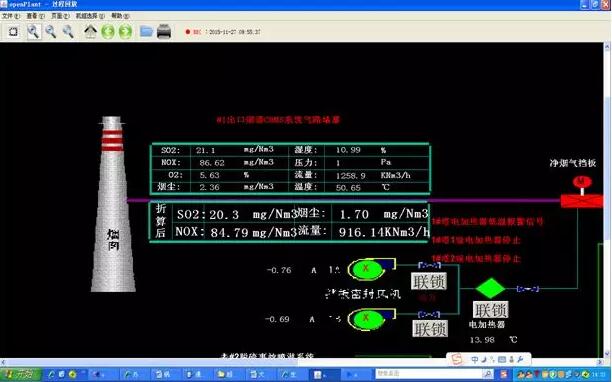Image resolution: width=612 pixels, height=382 pixels.
Task: Open the 文件 menu
Action: point(11,16)
